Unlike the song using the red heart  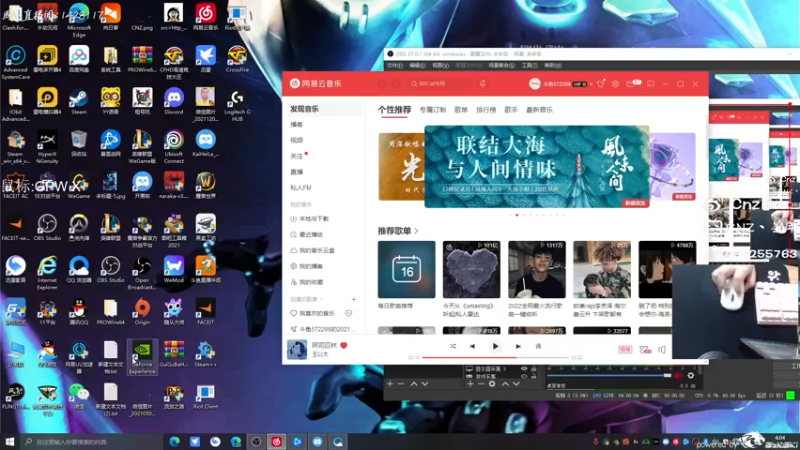344,345
